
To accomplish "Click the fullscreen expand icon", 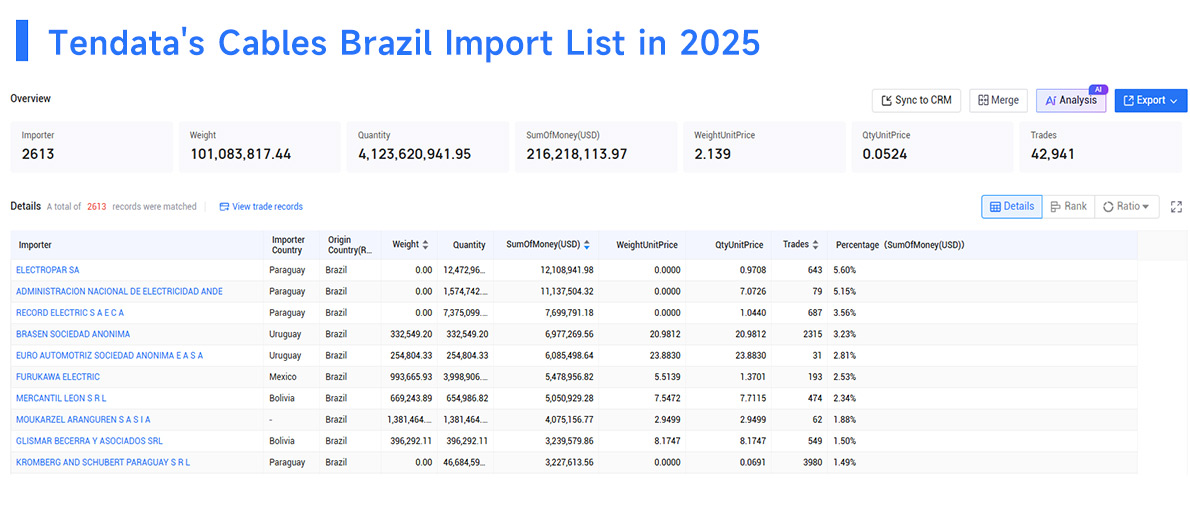I will (1176, 206).
